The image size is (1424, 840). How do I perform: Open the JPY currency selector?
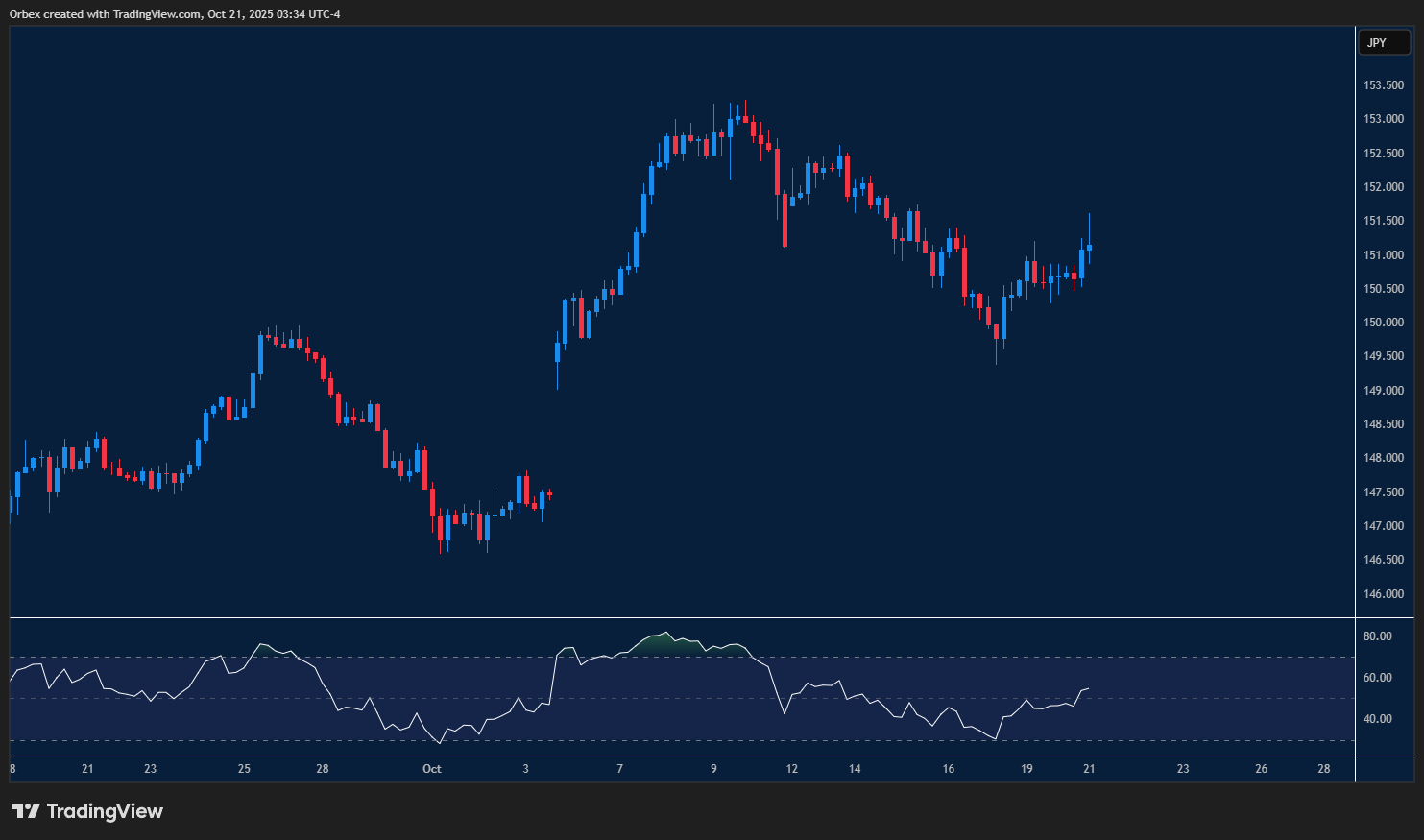point(1383,43)
